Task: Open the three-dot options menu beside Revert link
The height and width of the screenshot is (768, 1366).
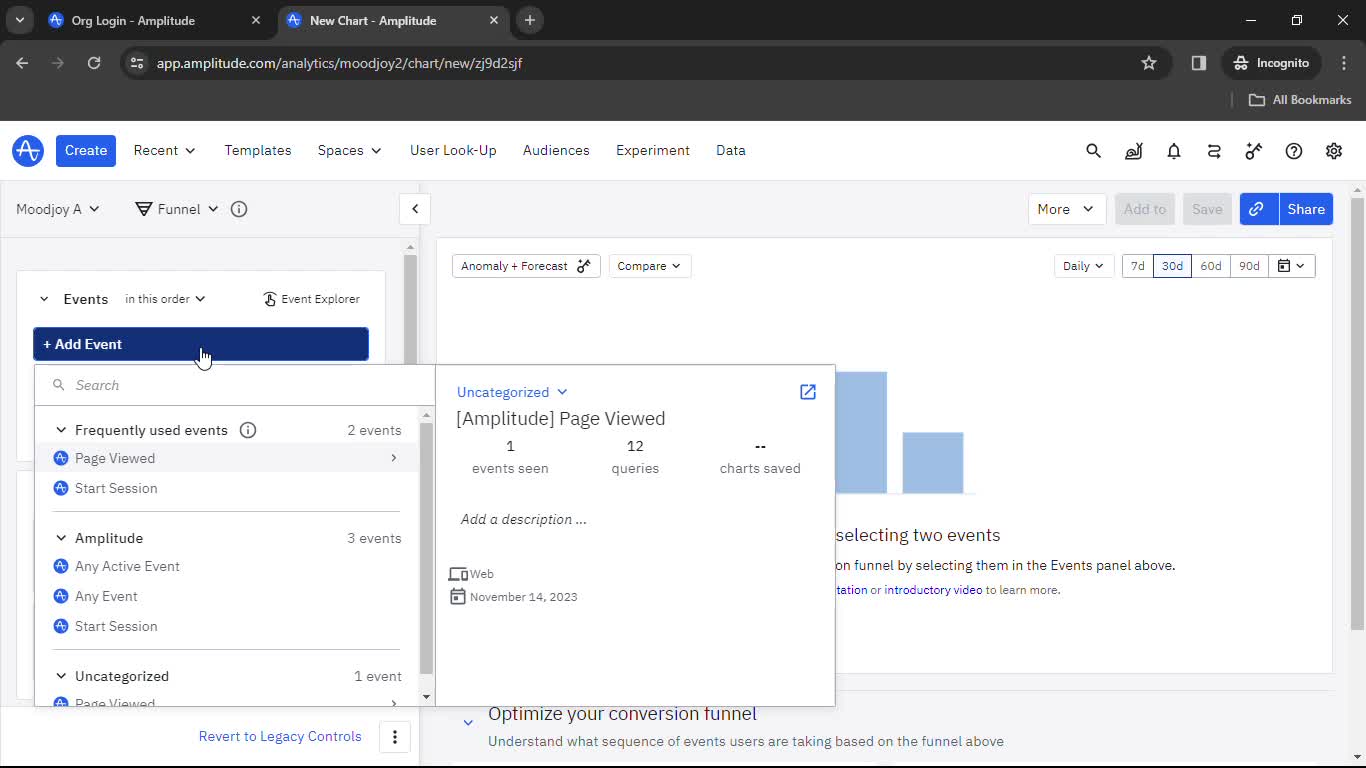Action: pos(395,737)
